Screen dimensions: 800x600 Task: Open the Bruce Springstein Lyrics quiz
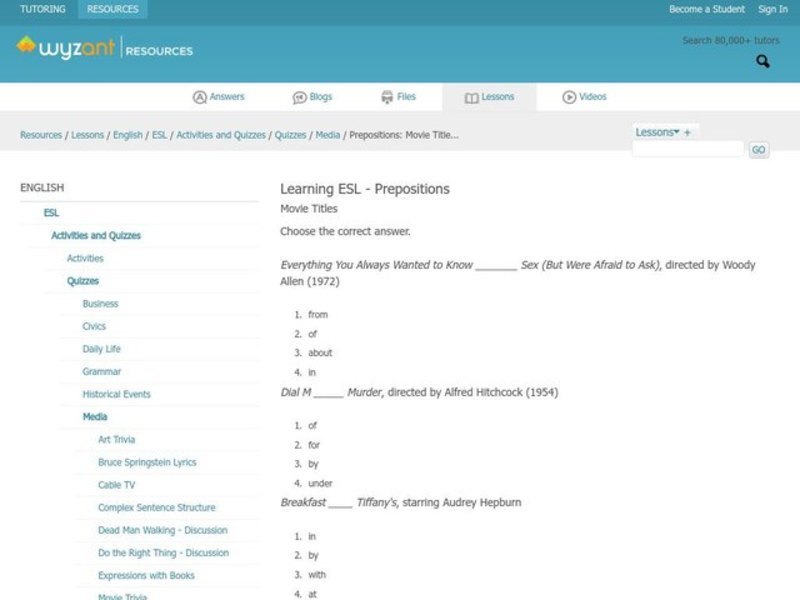pyautogui.click(x=147, y=462)
